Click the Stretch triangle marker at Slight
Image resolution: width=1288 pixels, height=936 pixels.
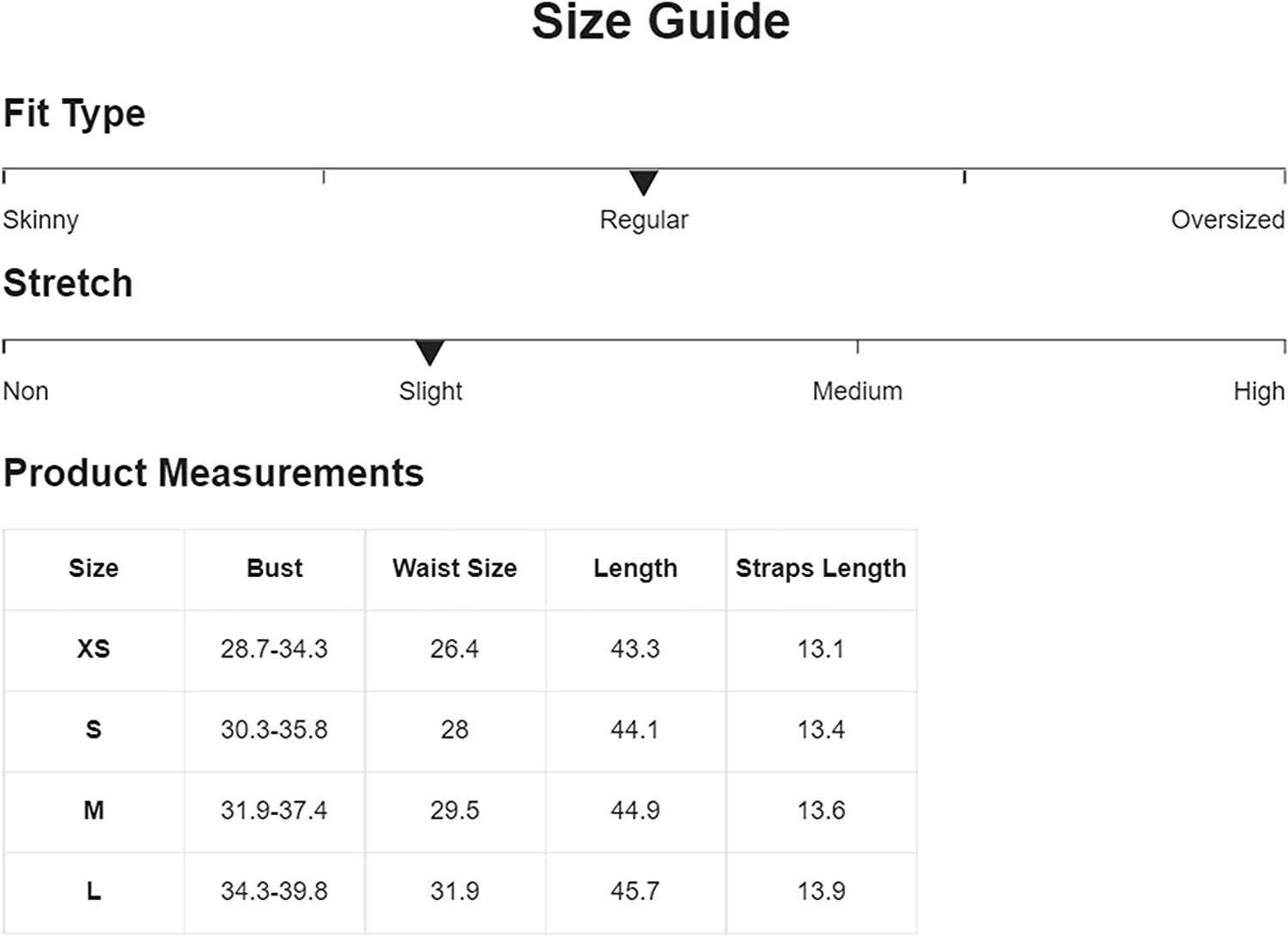pyautogui.click(x=429, y=352)
